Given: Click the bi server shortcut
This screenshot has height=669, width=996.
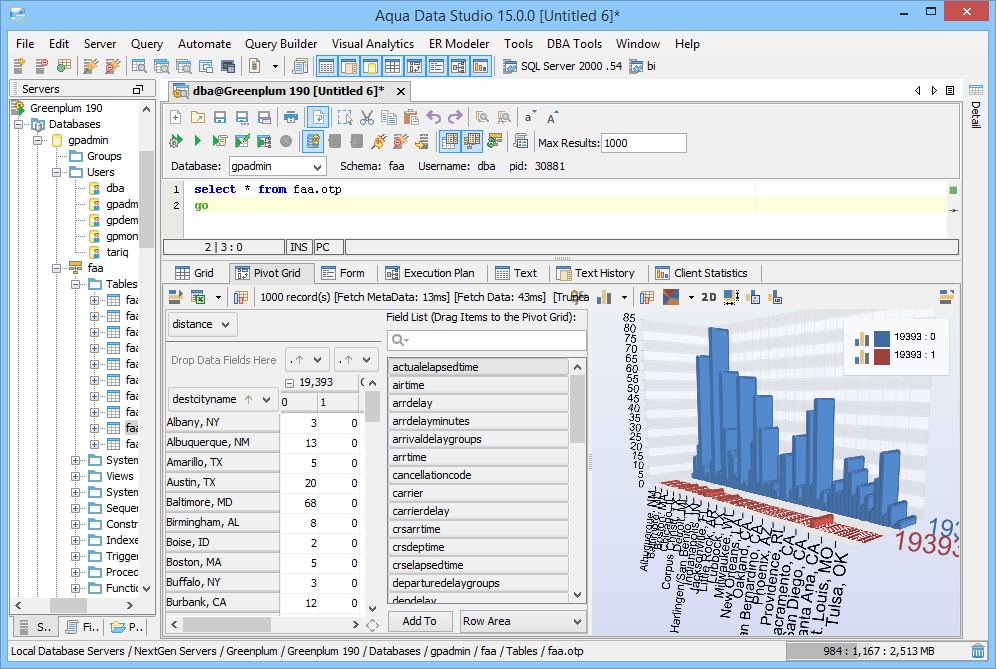Looking at the screenshot, I should [x=642, y=66].
